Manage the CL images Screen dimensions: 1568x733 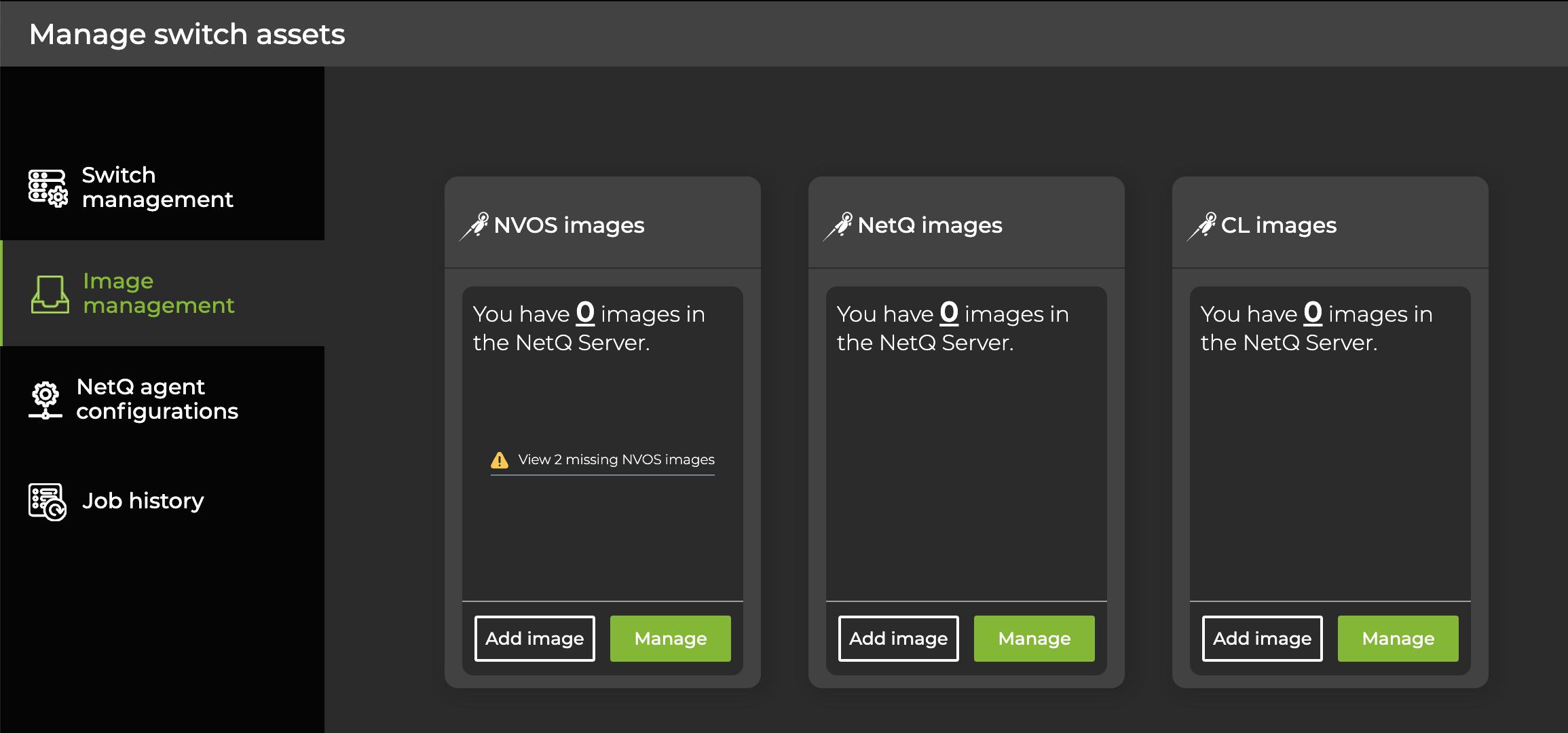[x=1398, y=638]
